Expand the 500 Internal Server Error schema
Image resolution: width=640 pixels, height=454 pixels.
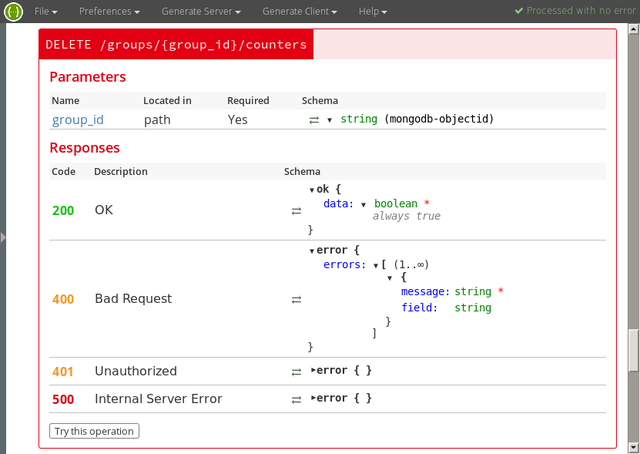click(x=313, y=398)
